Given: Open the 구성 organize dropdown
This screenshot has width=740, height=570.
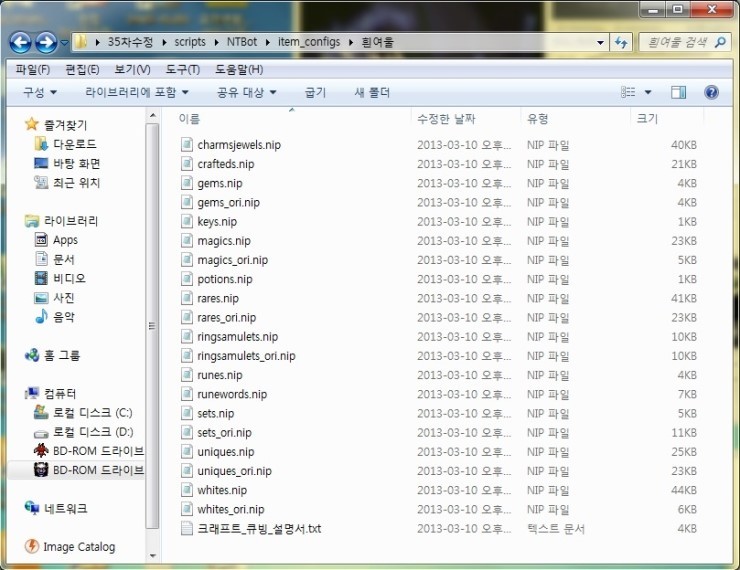Looking at the screenshot, I should [x=40, y=92].
